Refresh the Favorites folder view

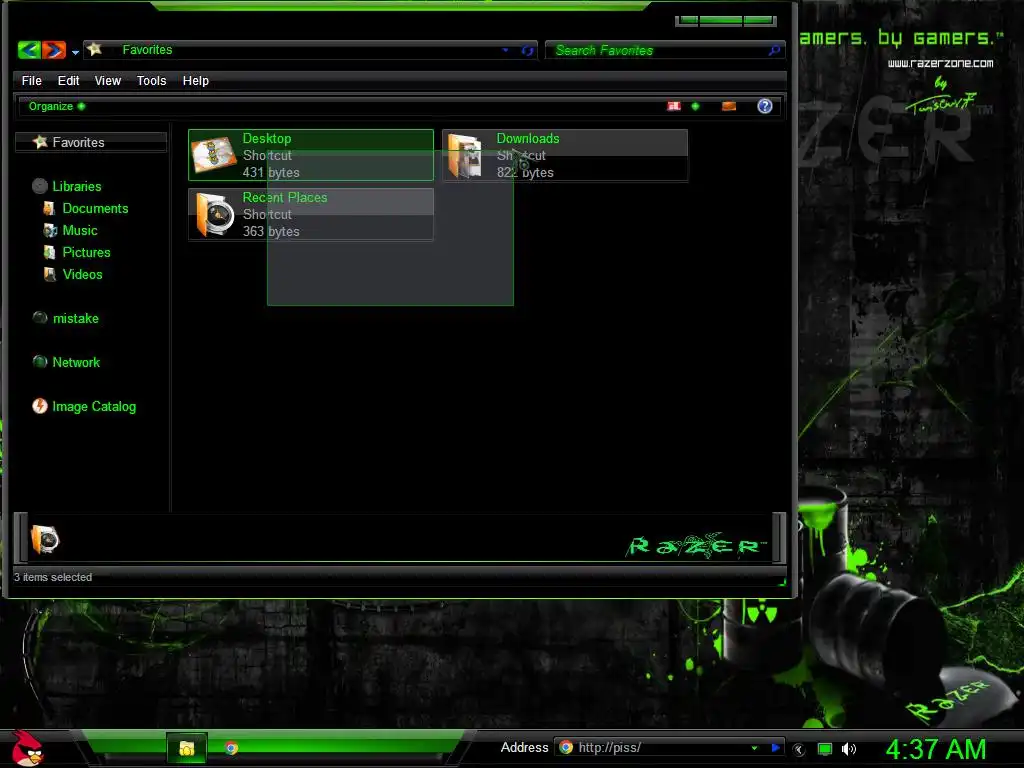pos(527,50)
